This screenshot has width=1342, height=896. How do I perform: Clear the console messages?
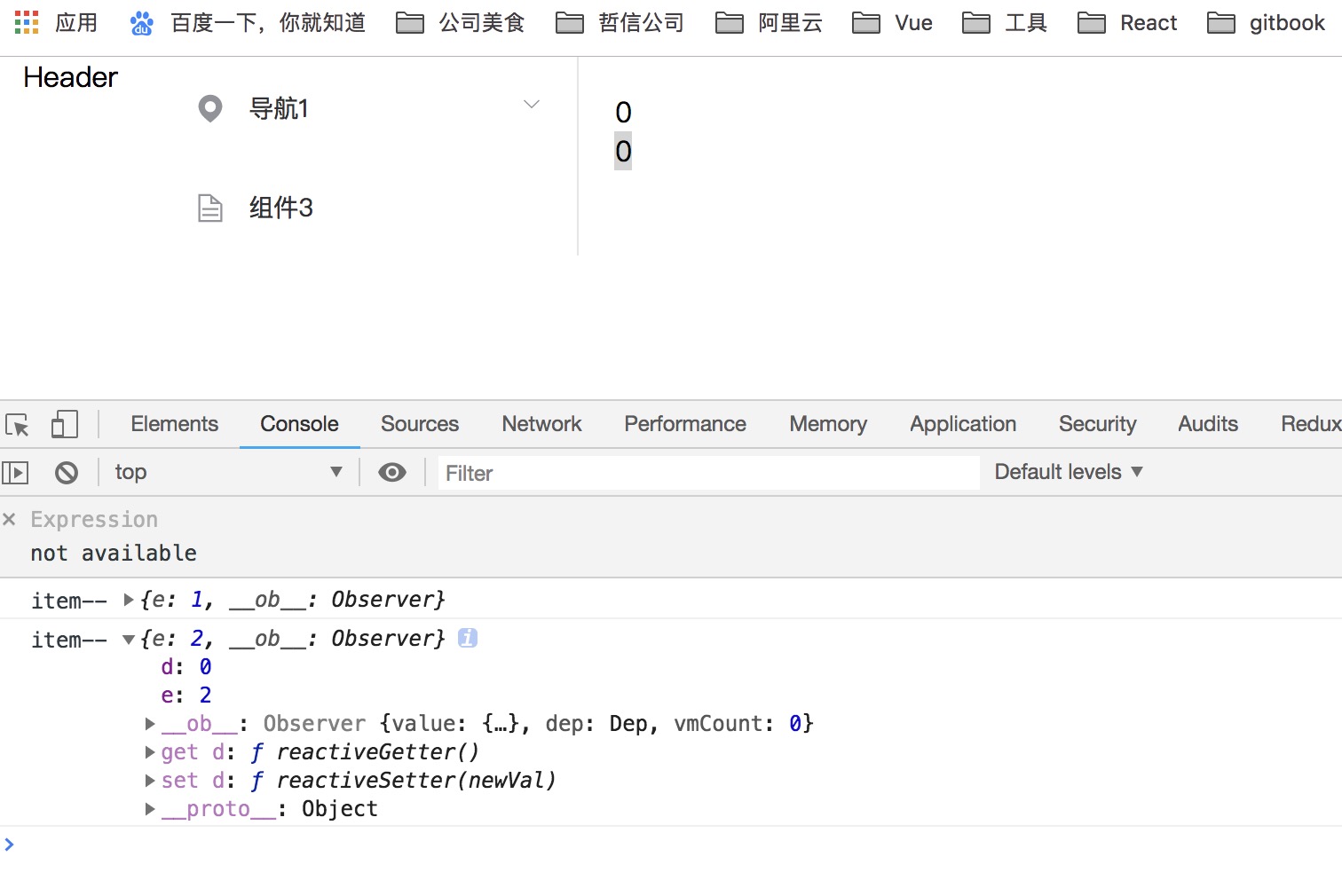67,472
